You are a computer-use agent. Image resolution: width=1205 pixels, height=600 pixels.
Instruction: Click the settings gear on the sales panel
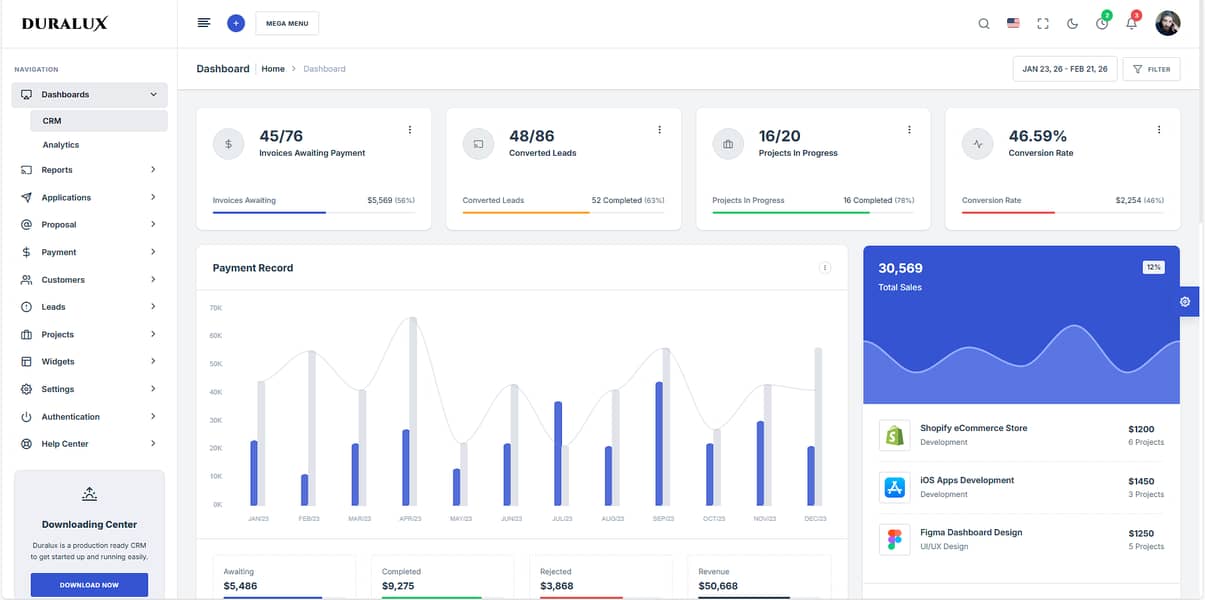coord(1184,301)
